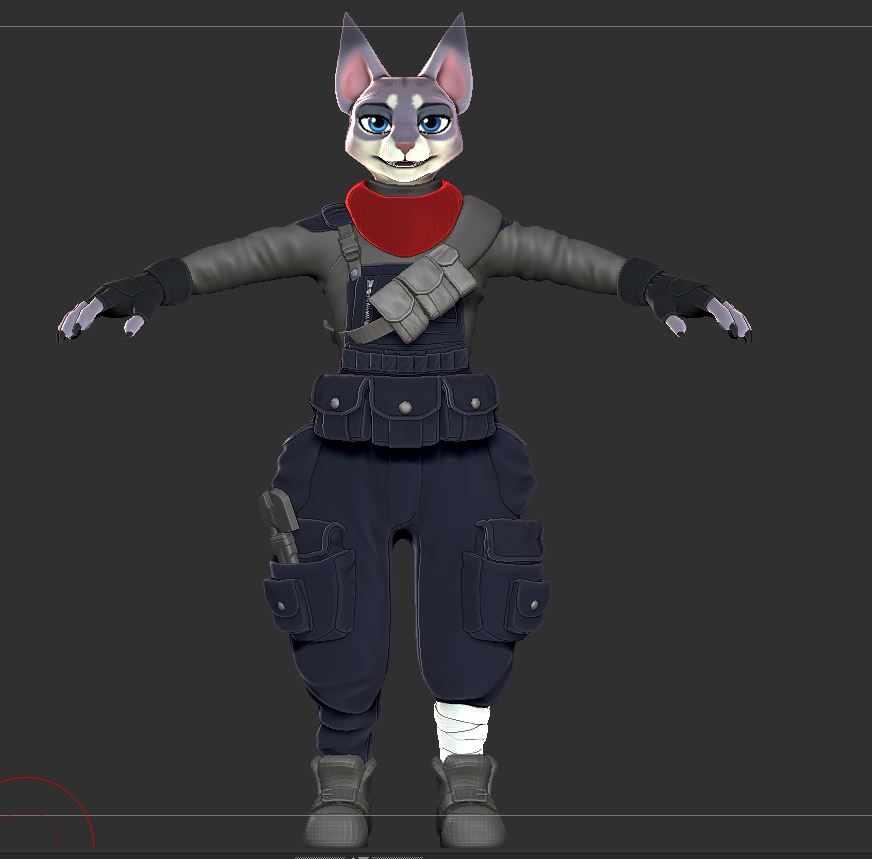Viewport: 872px width, 859px height.
Task: Click the inner red gizmo circle
Action: click(x=26, y=812)
